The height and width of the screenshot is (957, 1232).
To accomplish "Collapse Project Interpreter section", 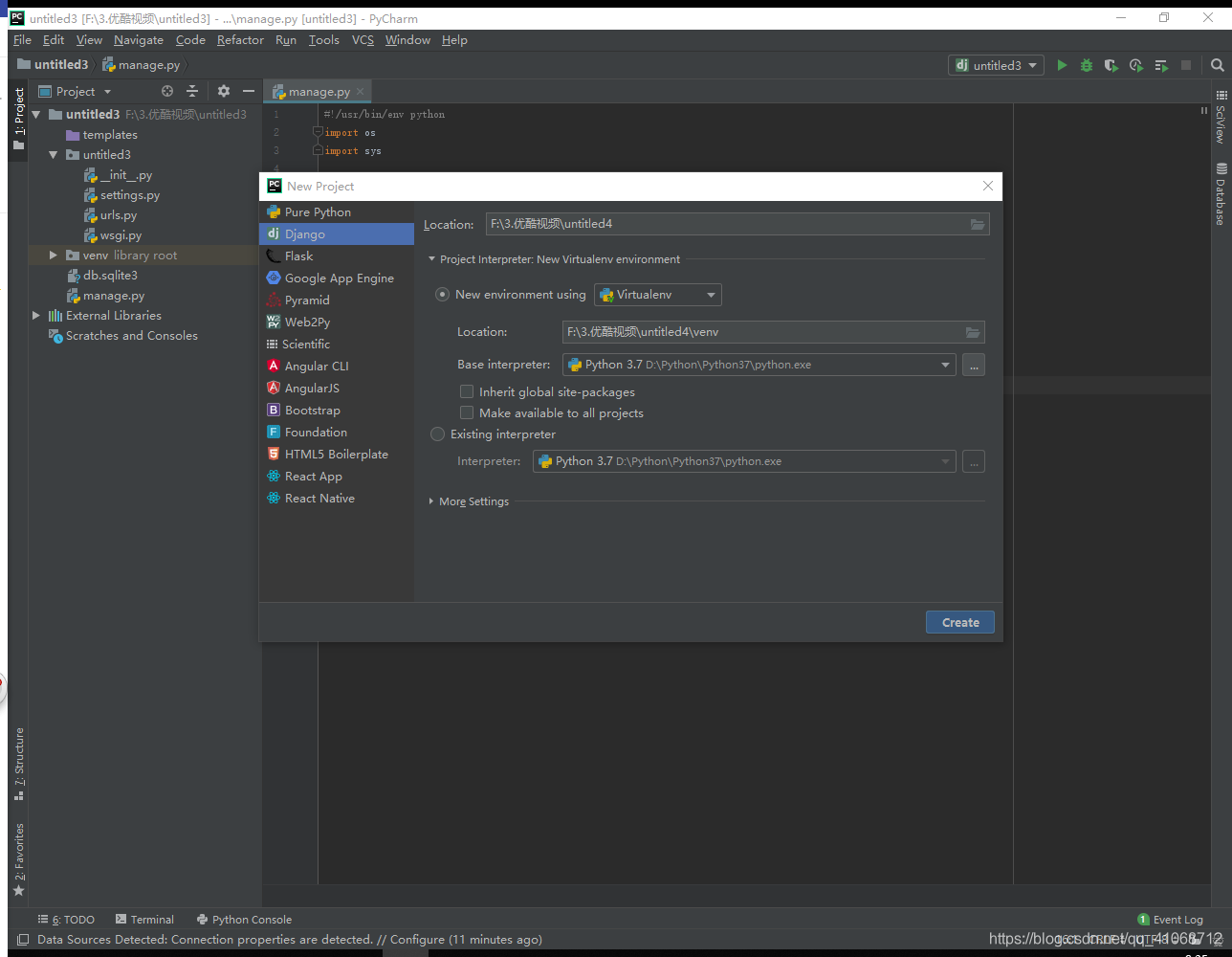I will (x=431, y=259).
